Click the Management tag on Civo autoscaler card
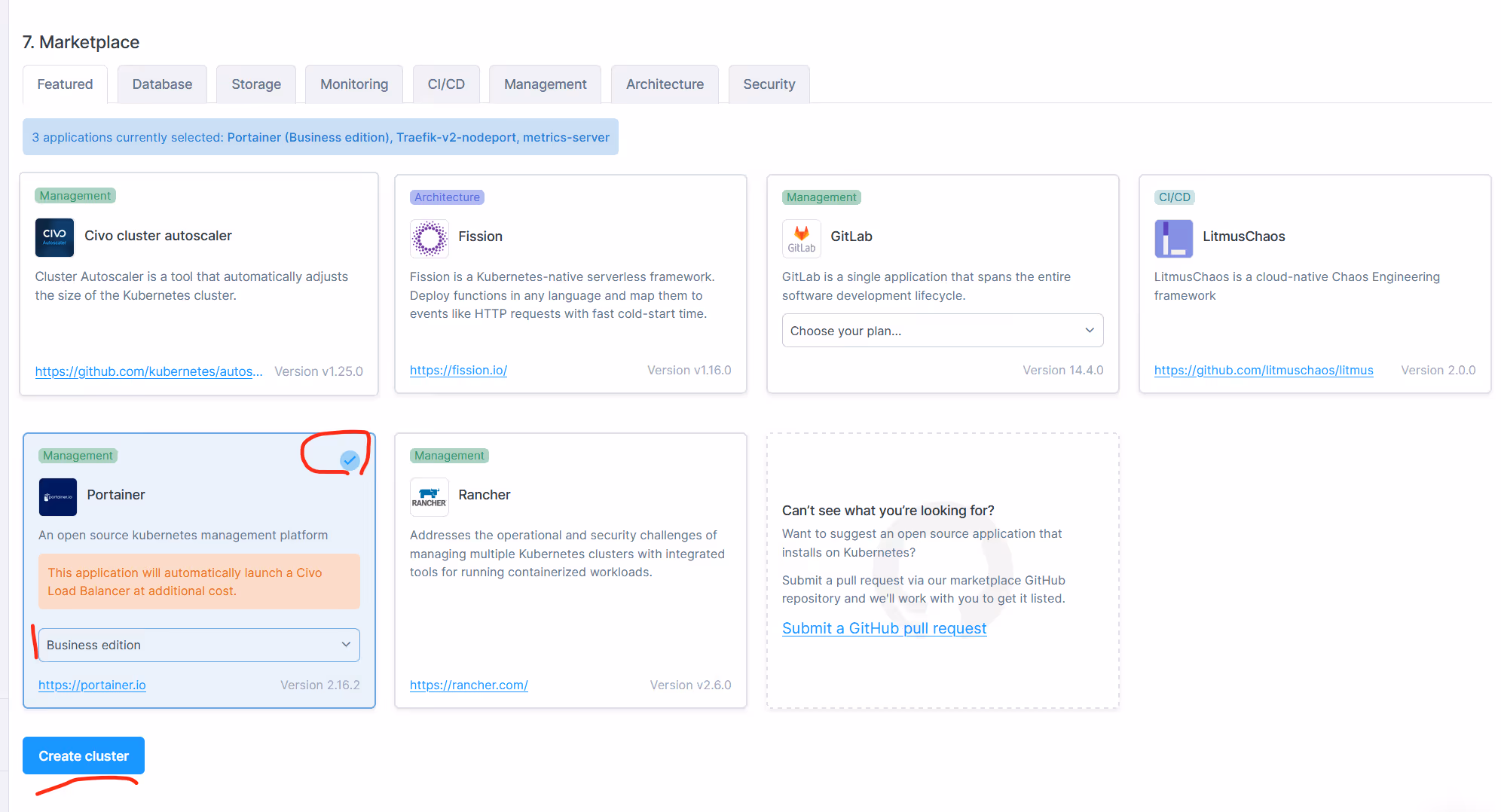The height and width of the screenshot is (812, 1501). point(75,196)
